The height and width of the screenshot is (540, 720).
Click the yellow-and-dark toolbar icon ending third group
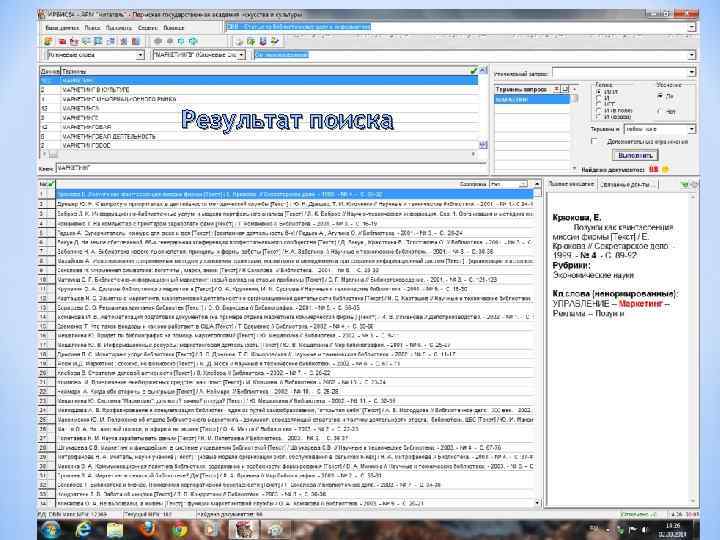pyautogui.click(x=275, y=41)
